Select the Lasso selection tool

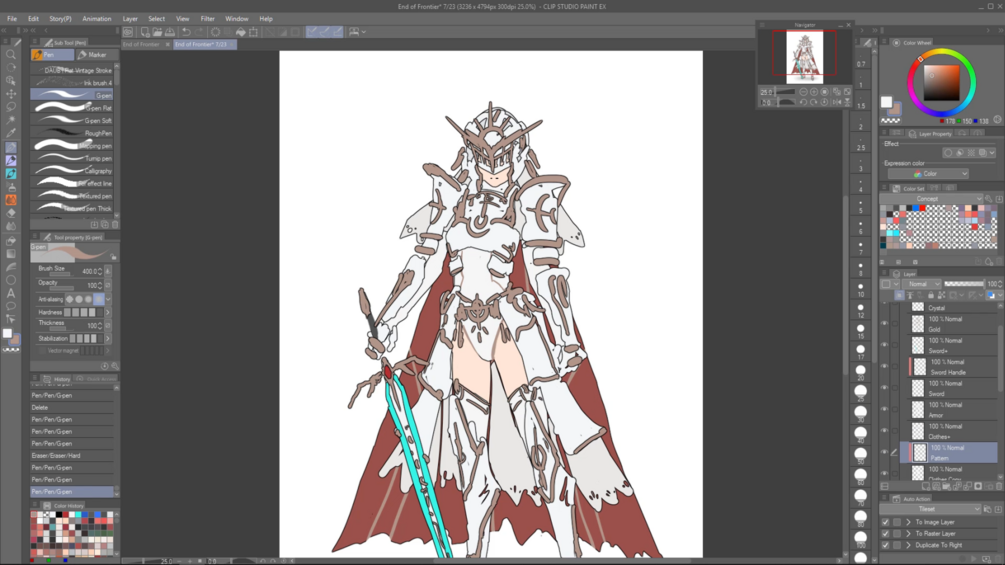(11, 107)
